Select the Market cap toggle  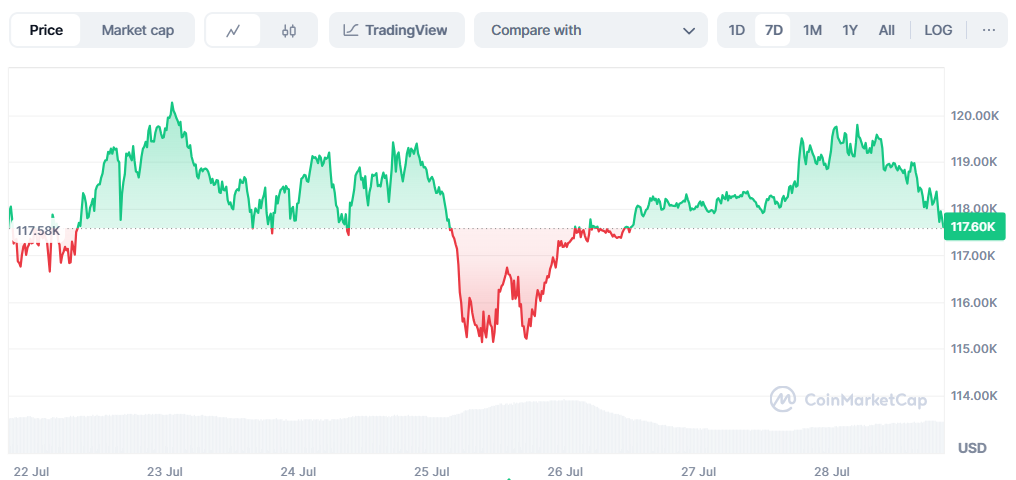tap(137, 30)
